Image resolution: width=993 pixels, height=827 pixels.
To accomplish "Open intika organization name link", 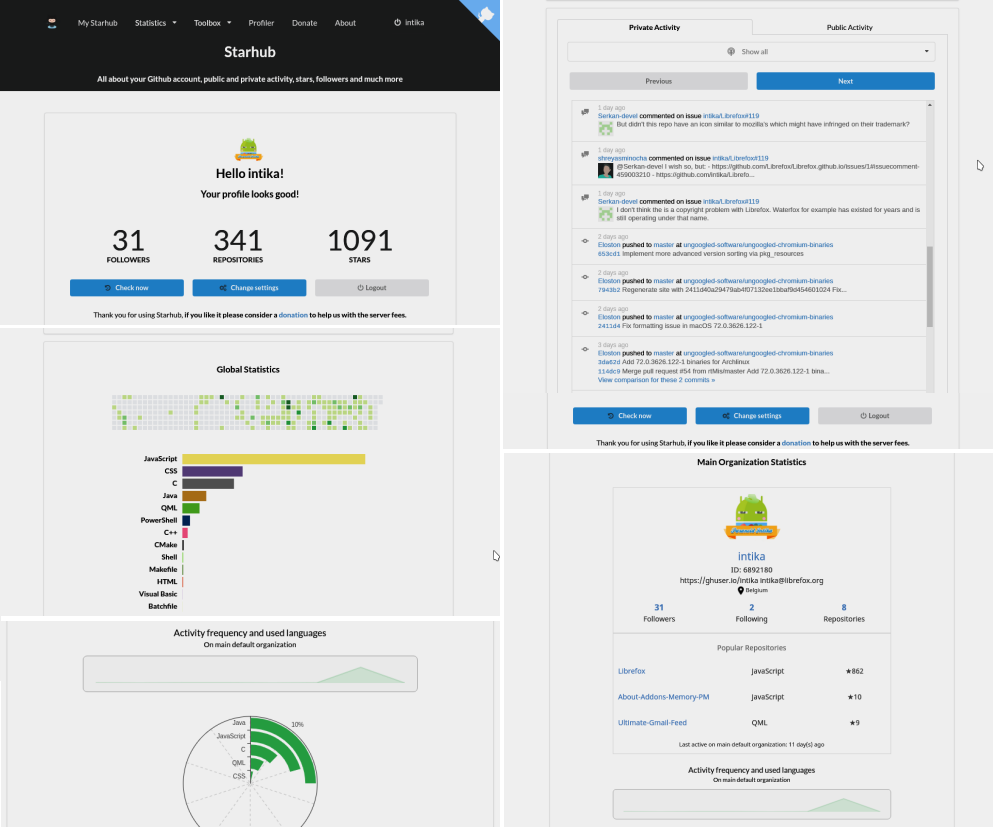I will (x=752, y=556).
